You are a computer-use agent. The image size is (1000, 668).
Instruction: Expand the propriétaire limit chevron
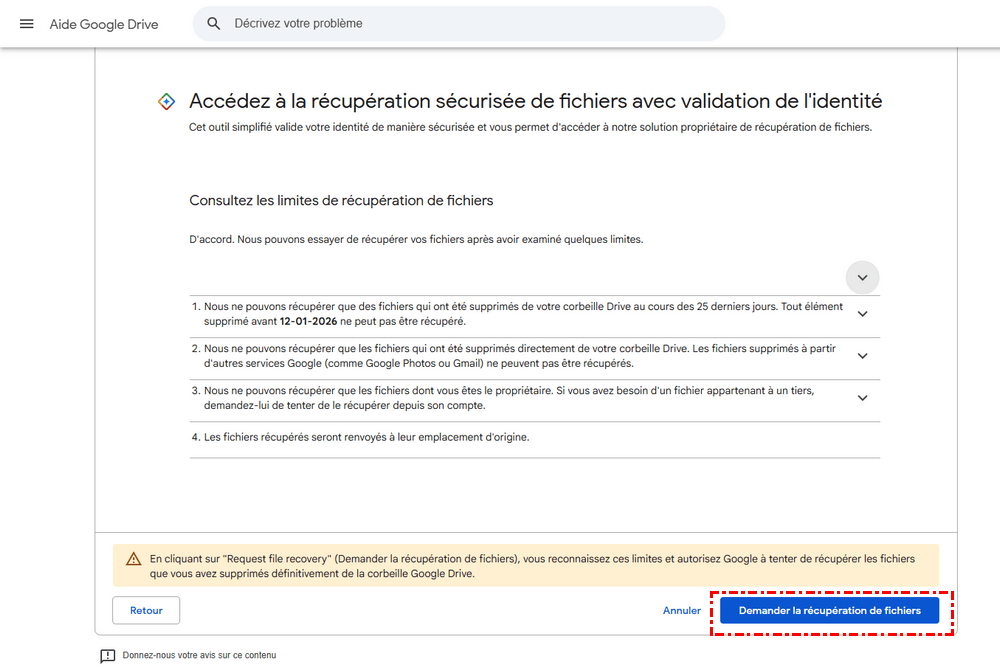click(x=862, y=398)
